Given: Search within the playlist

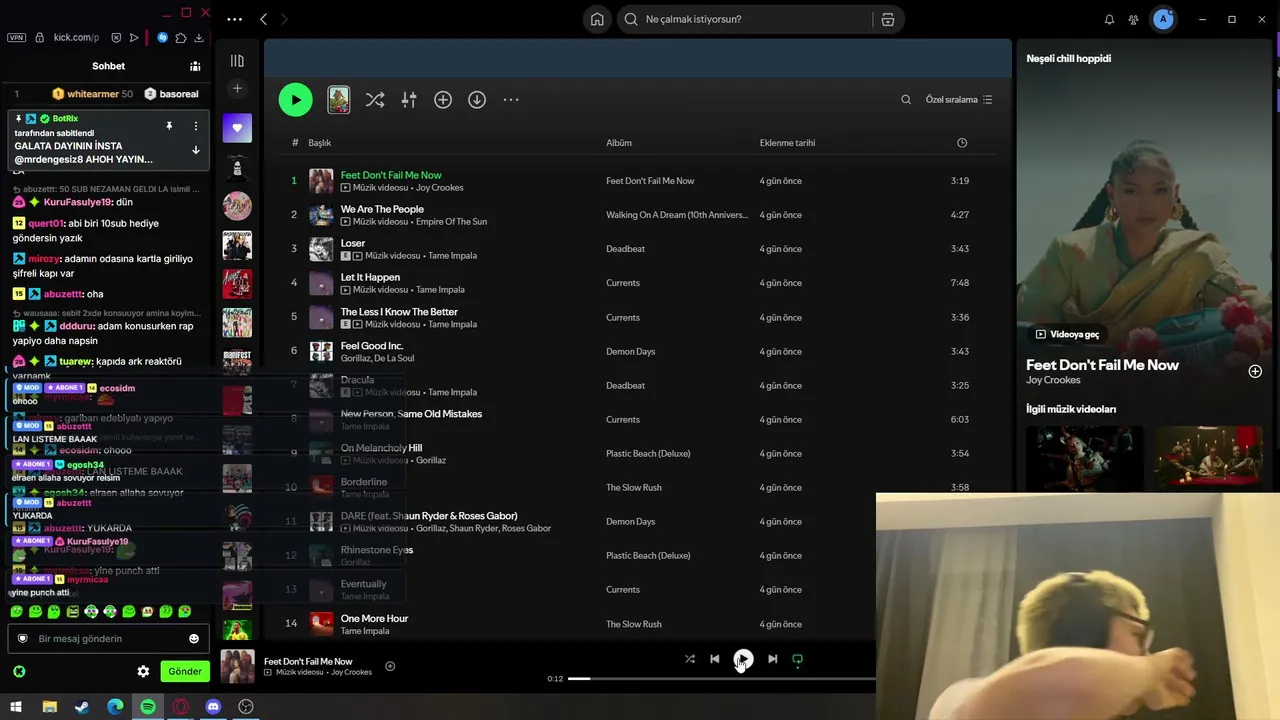Looking at the screenshot, I should click(906, 100).
